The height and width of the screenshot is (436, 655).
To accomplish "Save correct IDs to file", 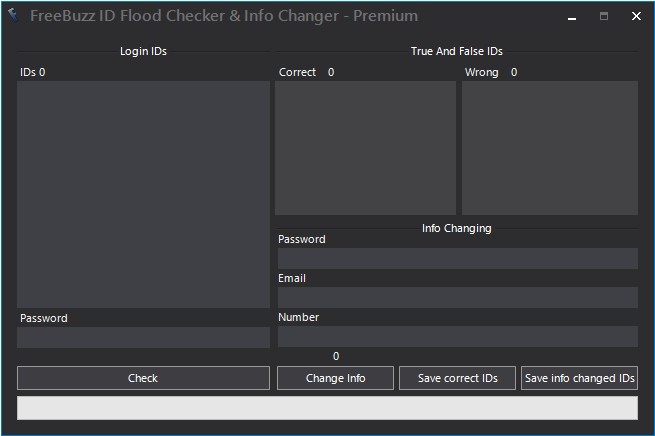I will 457,378.
